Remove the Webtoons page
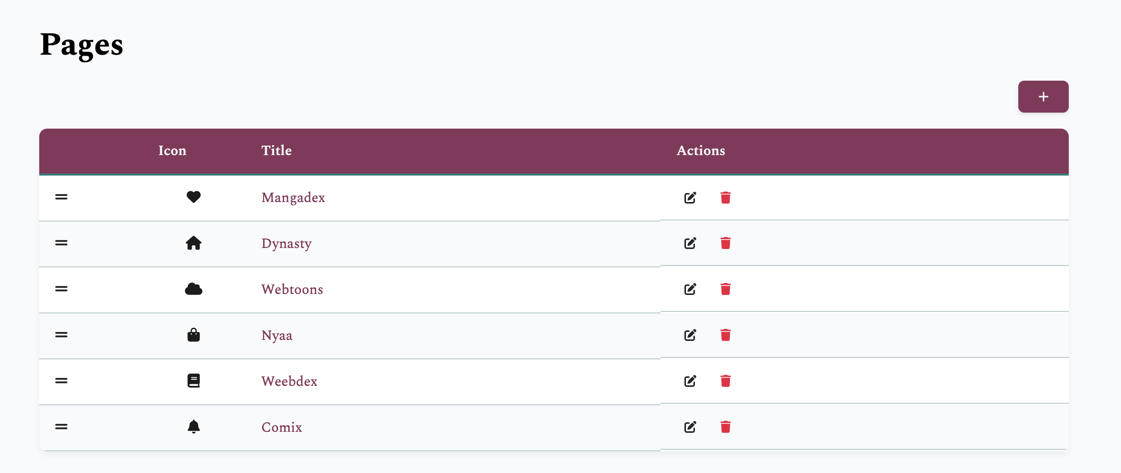The width and height of the screenshot is (1121, 473). [726, 289]
